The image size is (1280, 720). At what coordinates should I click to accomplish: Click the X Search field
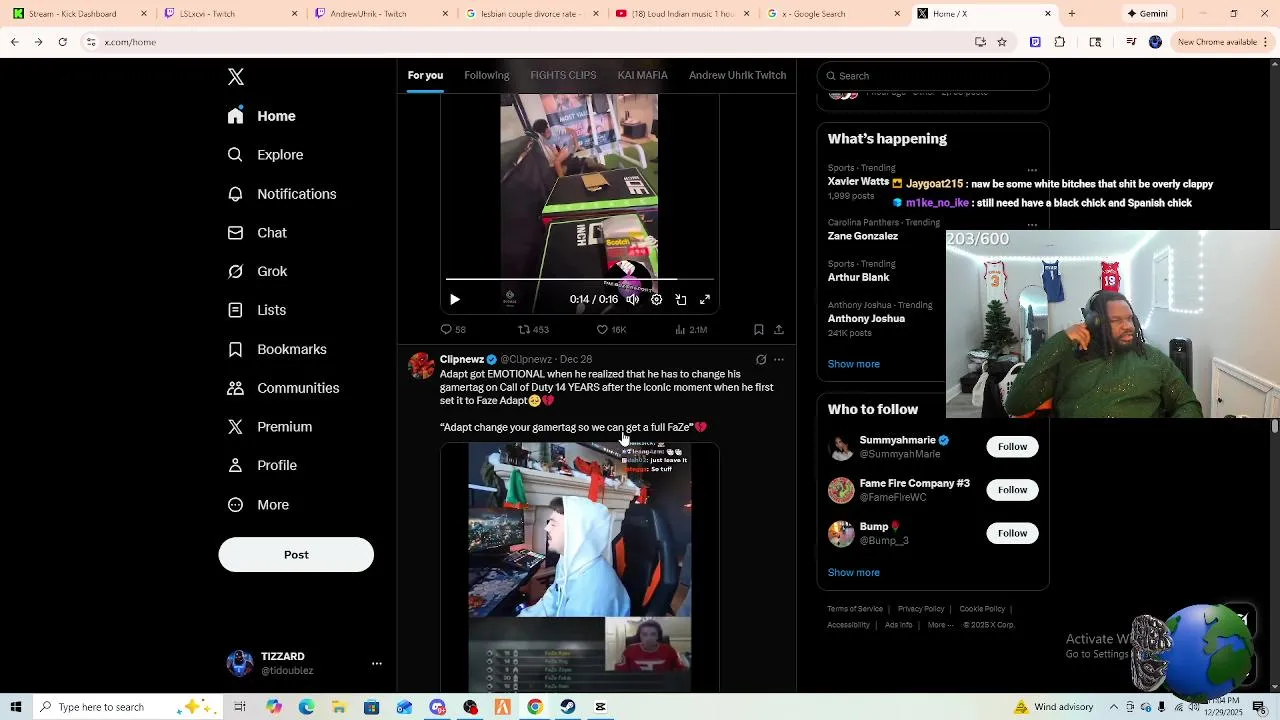coord(932,76)
